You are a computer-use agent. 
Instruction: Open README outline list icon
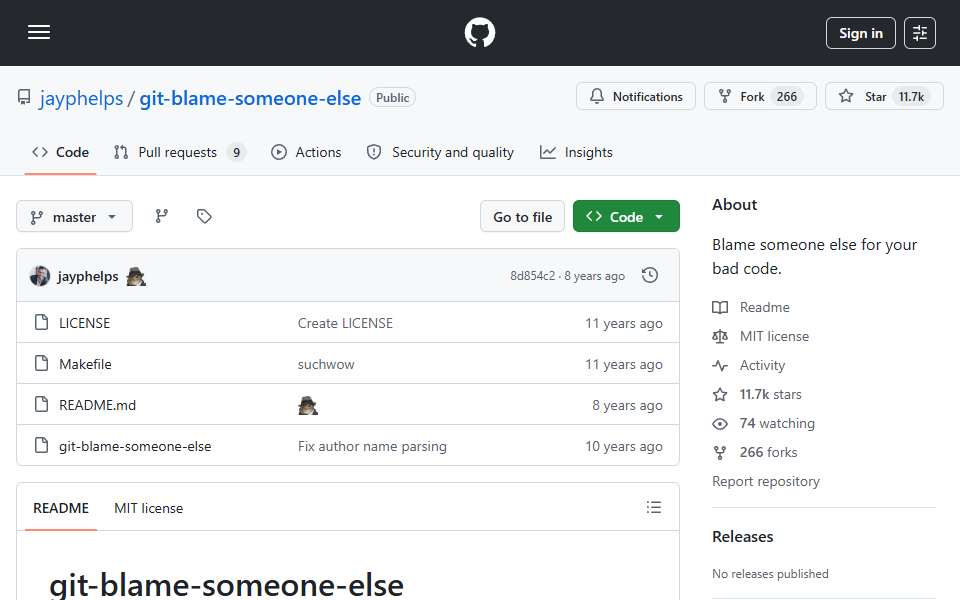[x=654, y=507]
